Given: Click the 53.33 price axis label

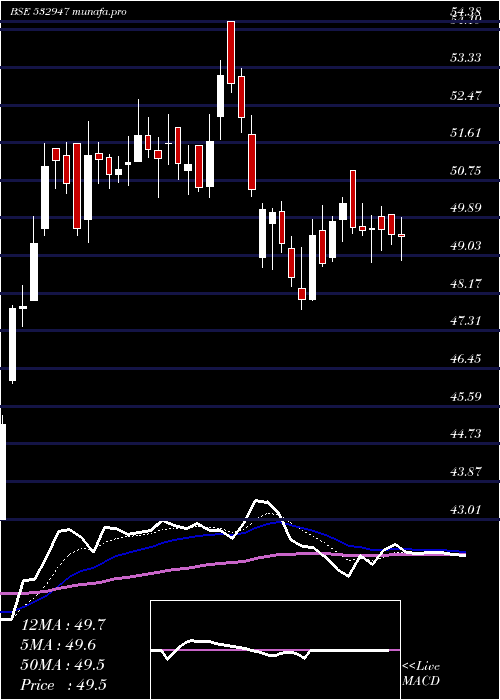Looking at the screenshot, I should coord(466,58).
